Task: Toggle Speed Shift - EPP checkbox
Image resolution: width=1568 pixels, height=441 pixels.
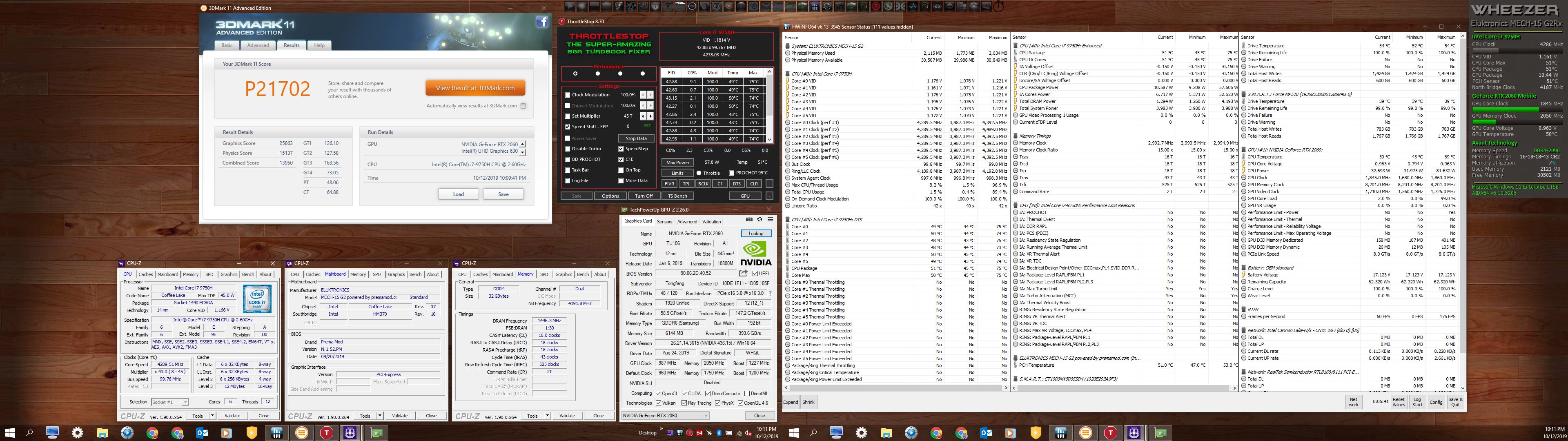Action: pyautogui.click(x=567, y=127)
